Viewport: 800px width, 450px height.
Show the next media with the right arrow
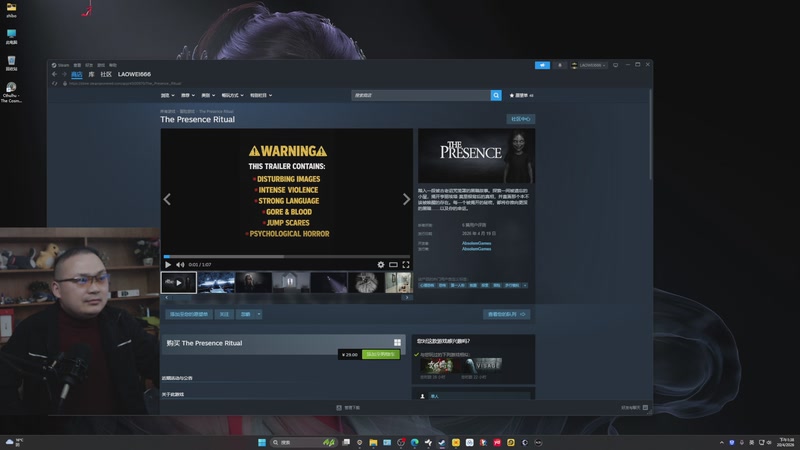pos(406,199)
